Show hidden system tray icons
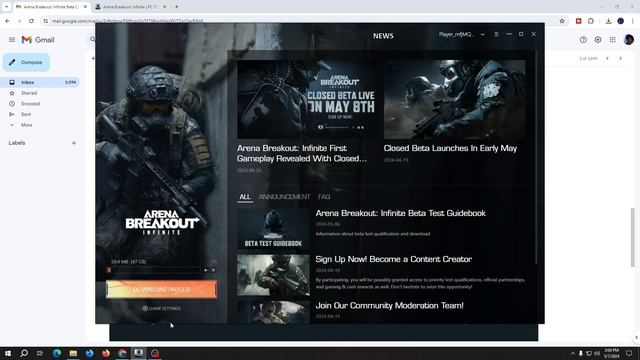 coord(573,353)
